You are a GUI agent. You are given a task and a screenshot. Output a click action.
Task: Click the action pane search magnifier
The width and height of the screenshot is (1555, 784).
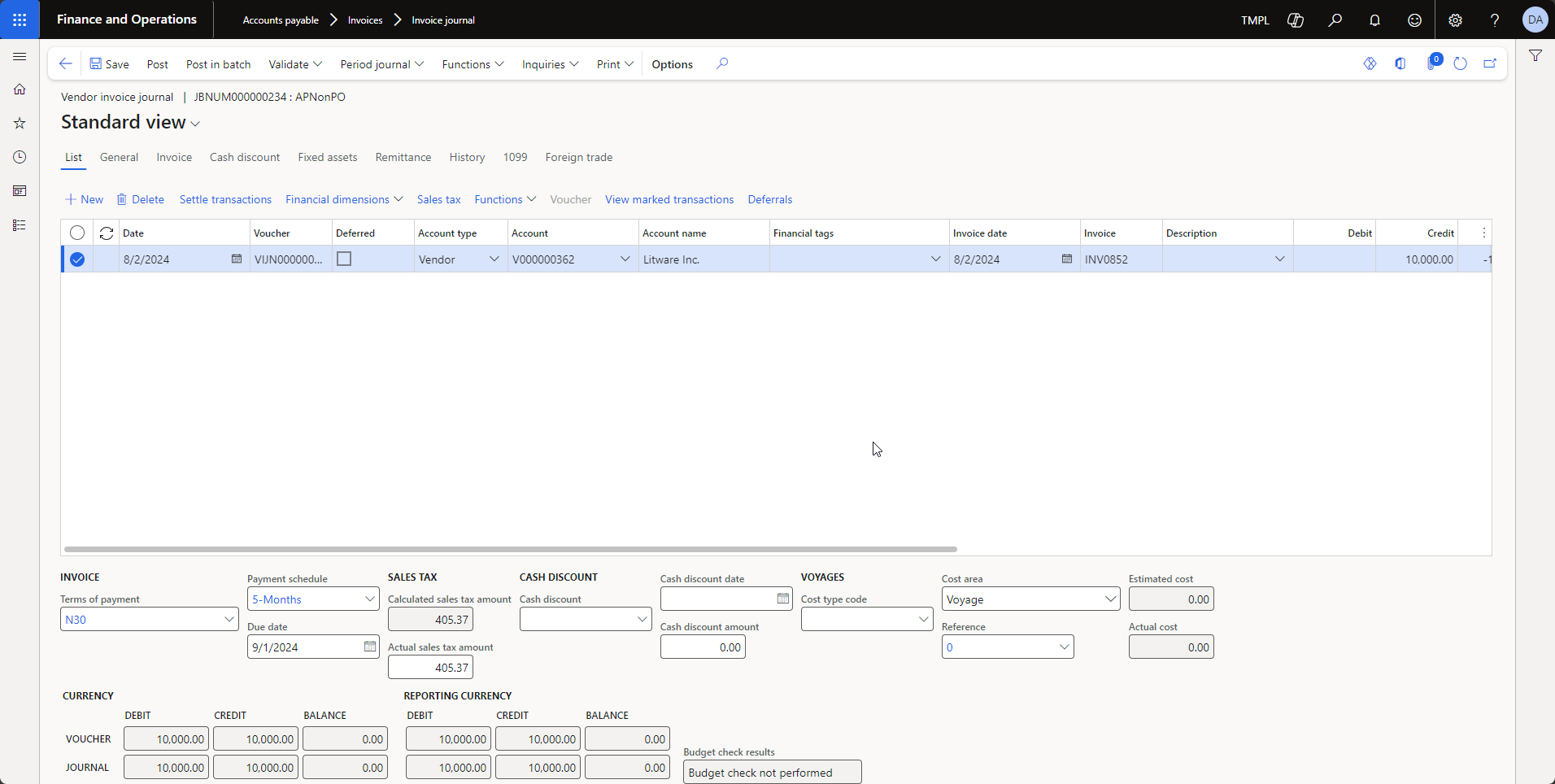722,63
